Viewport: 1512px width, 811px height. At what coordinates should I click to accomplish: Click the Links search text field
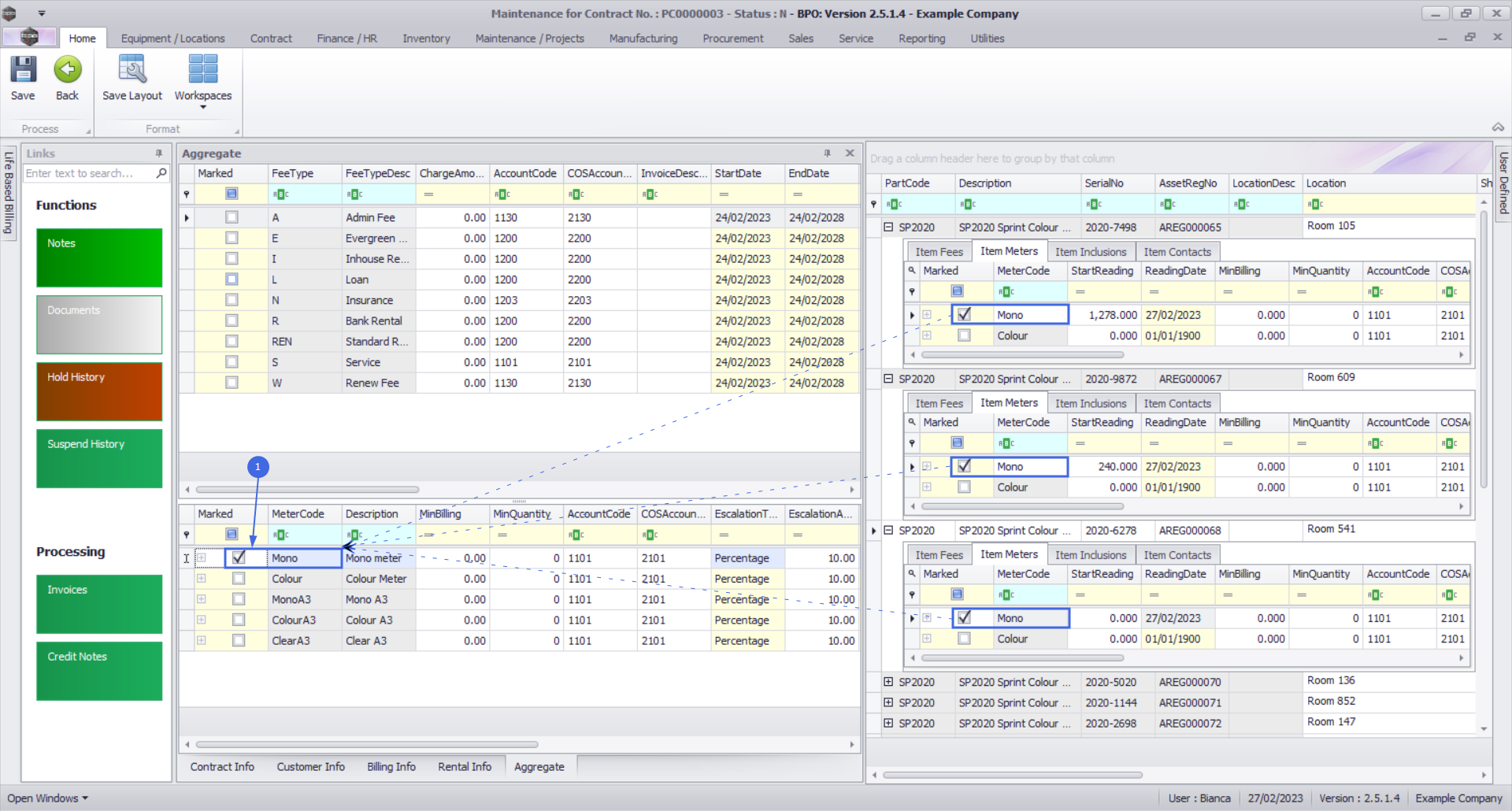coord(88,173)
